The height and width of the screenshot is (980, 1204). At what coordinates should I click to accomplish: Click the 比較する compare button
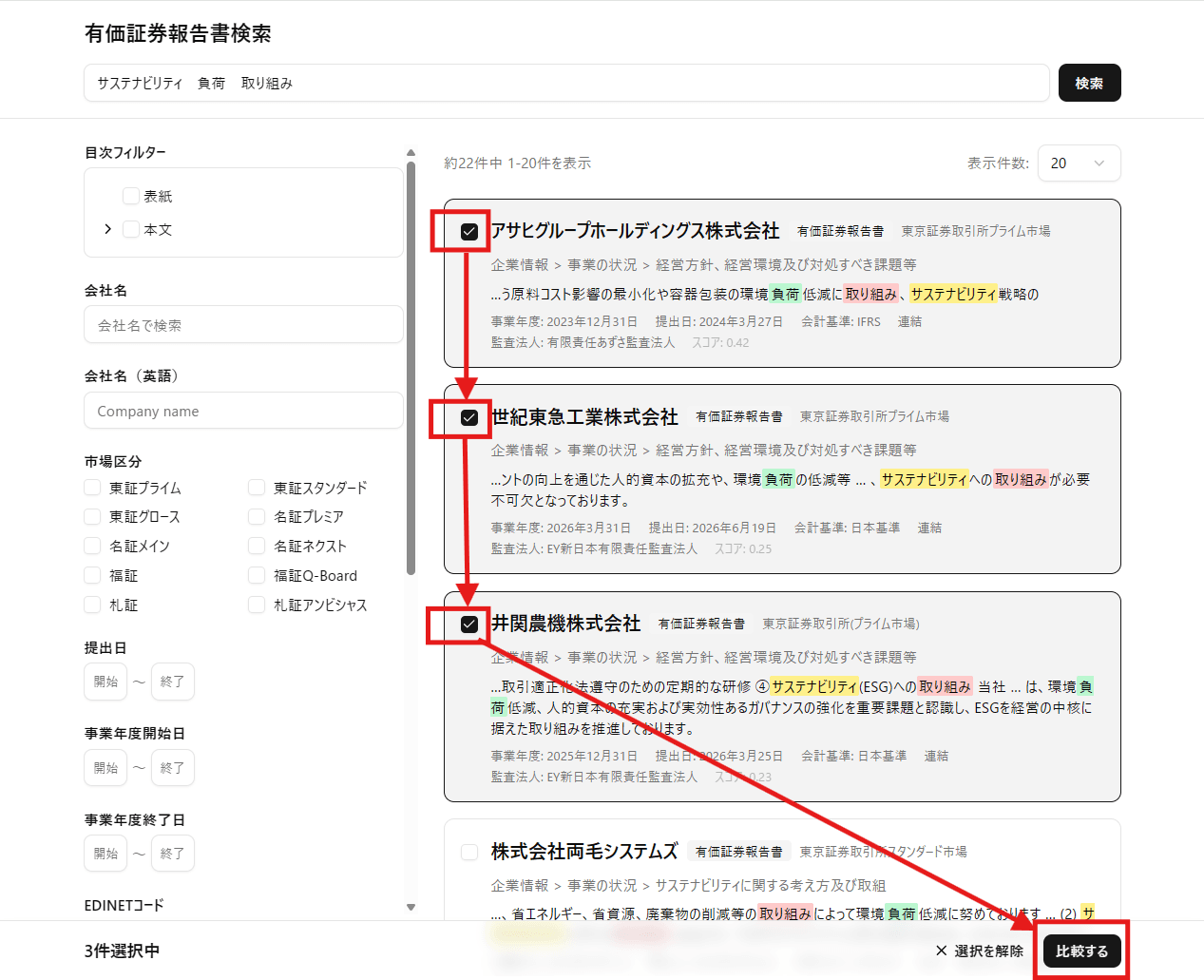click(1082, 951)
